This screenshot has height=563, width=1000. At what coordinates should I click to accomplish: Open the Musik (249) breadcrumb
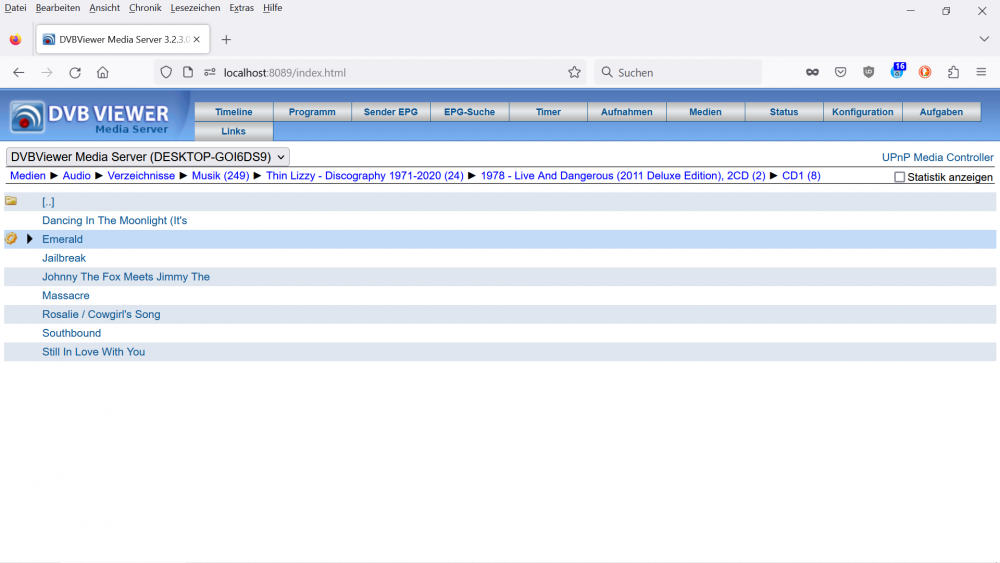point(220,175)
